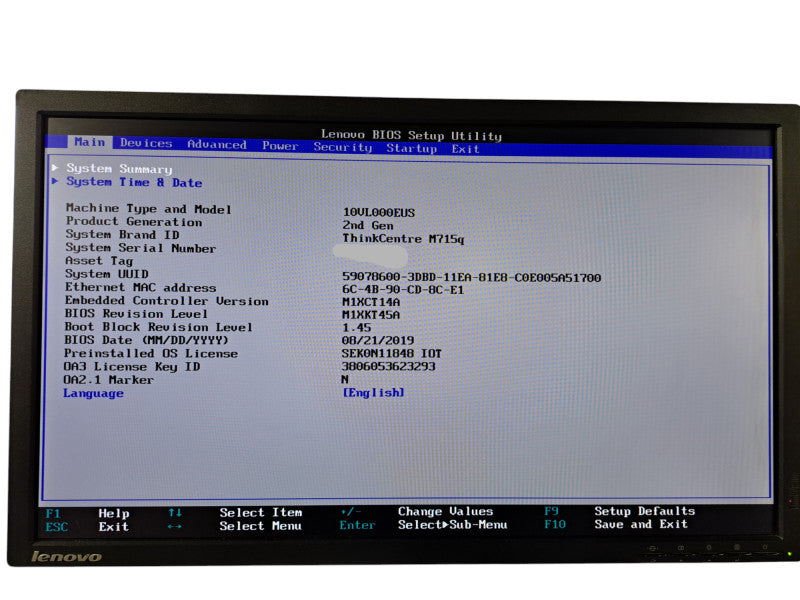
Task: Open the Advanced tab
Action: pos(217,144)
